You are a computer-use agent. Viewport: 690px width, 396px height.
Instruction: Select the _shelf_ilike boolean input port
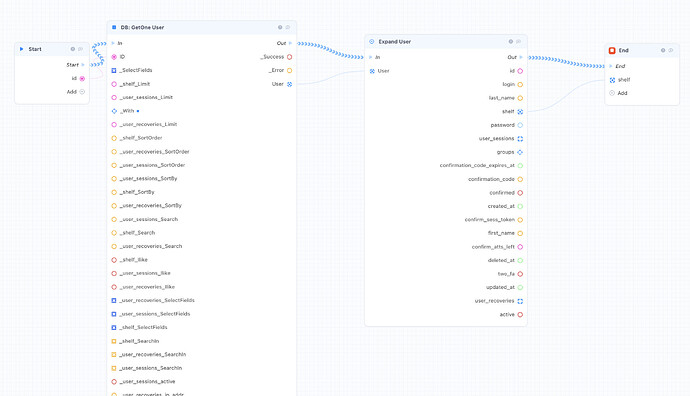click(114, 260)
